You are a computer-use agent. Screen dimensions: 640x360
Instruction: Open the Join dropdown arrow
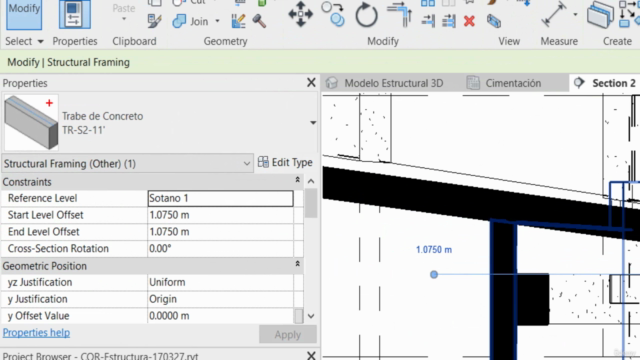pyautogui.click(x=217, y=21)
